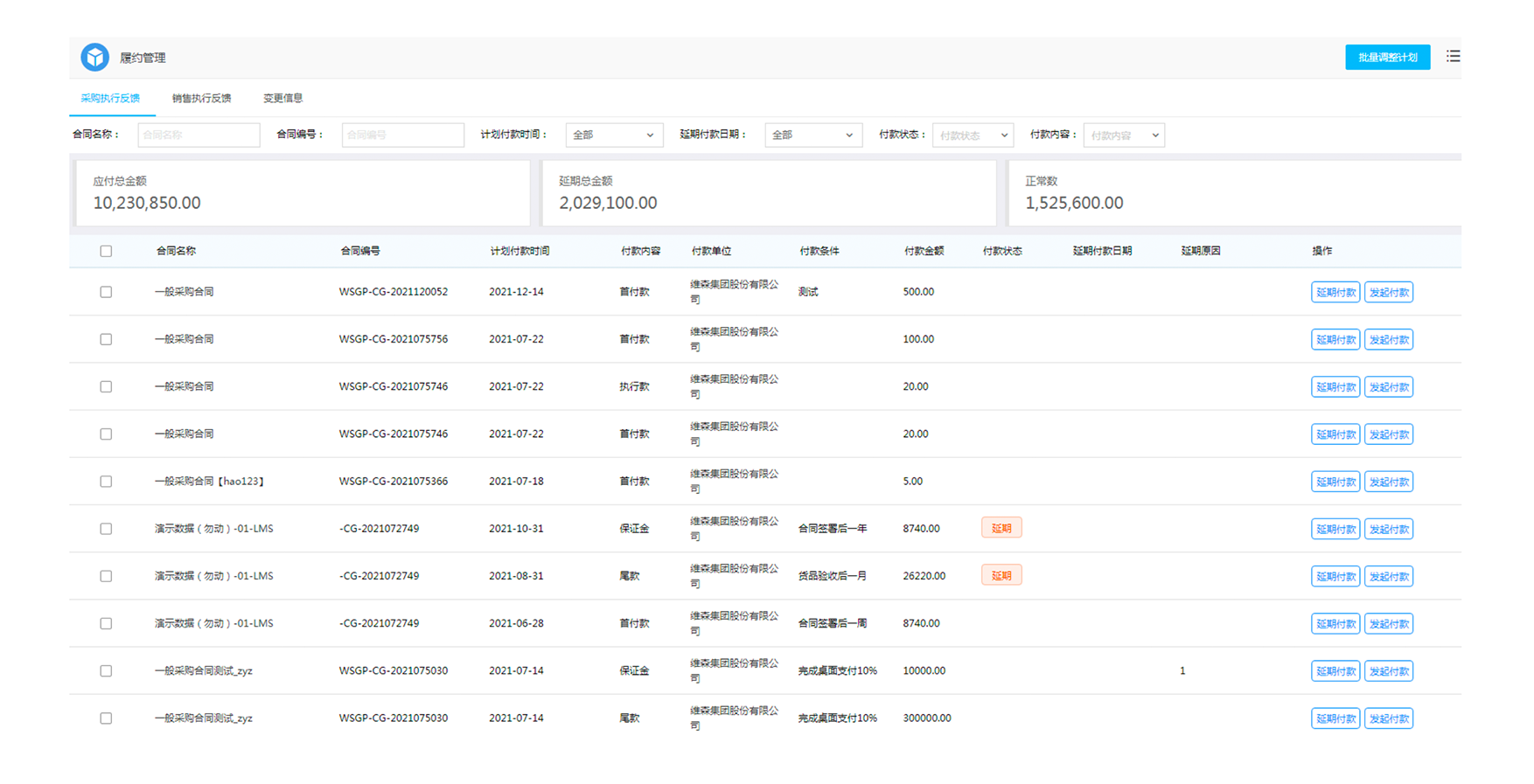The width and height of the screenshot is (1534, 784).
Task: Select checkbox for 执行款 row WSGP-CG-2021075746
Action: [x=106, y=386]
